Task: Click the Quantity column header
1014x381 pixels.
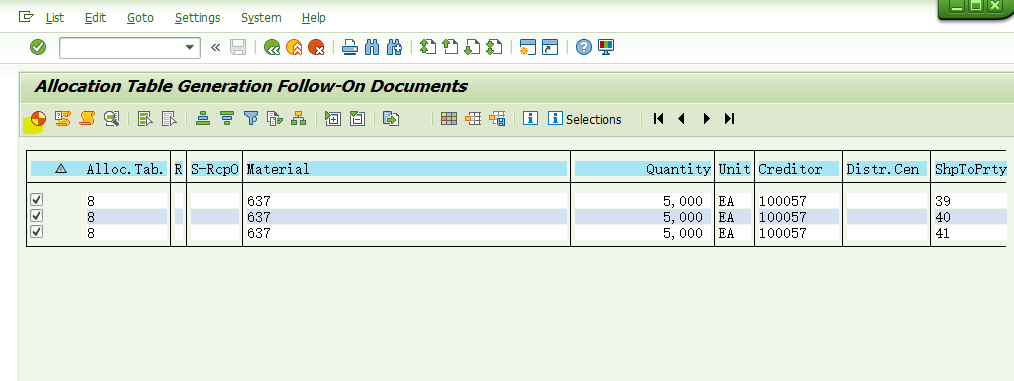Action: [643, 169]
